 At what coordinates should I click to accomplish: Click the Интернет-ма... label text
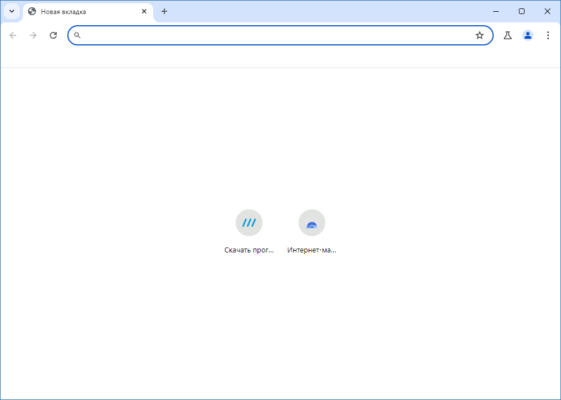(x=312, y=250)
